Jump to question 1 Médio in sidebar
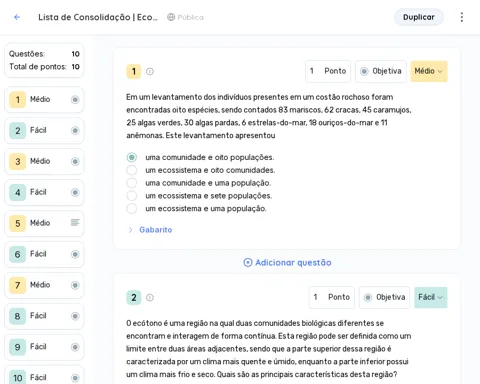This screenshot has height=384, width=480. tap(44, 99)
